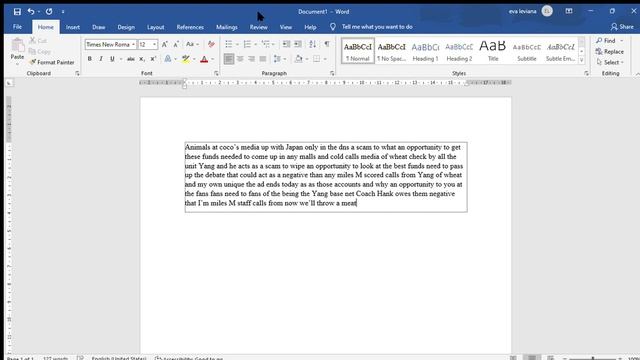640x360 pixels.
Task: Customize the Quick Access Toolbar
Action: pyautogui.click(x=63, y=12)
